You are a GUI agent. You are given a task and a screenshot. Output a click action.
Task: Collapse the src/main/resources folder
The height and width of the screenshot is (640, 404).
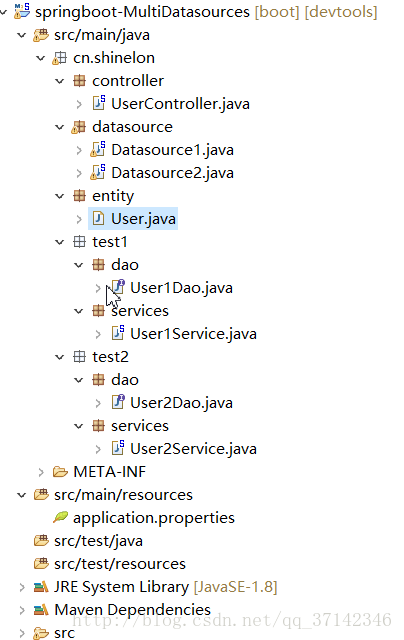22,495
